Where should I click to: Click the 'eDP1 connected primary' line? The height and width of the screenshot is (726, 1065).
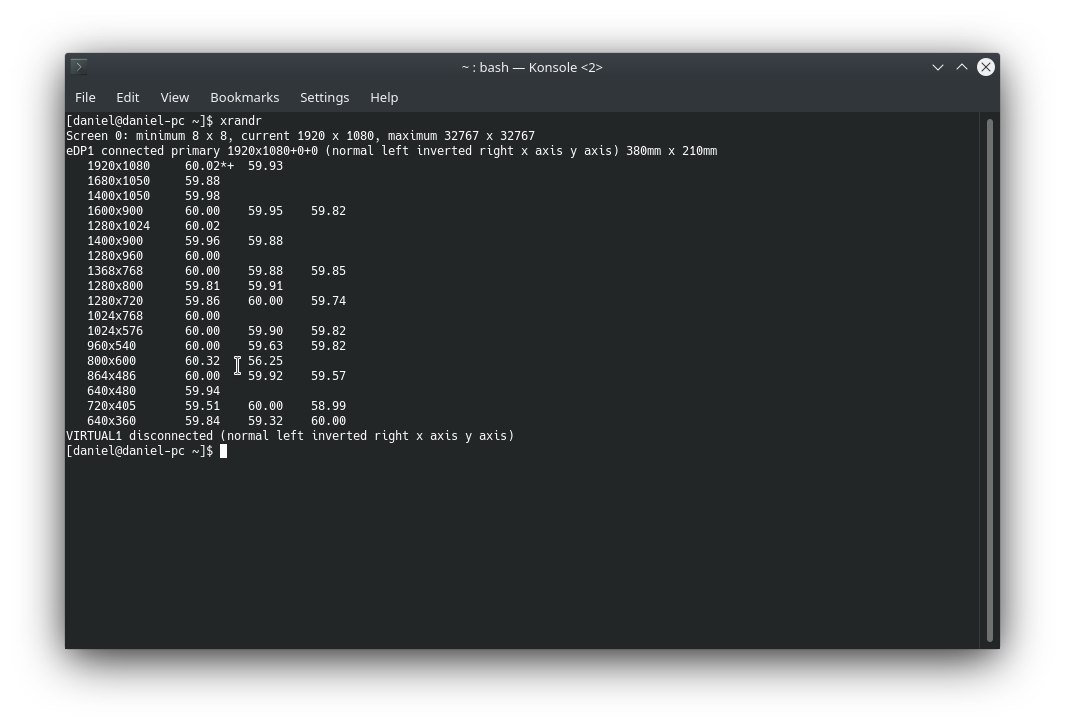pos(391,151)
